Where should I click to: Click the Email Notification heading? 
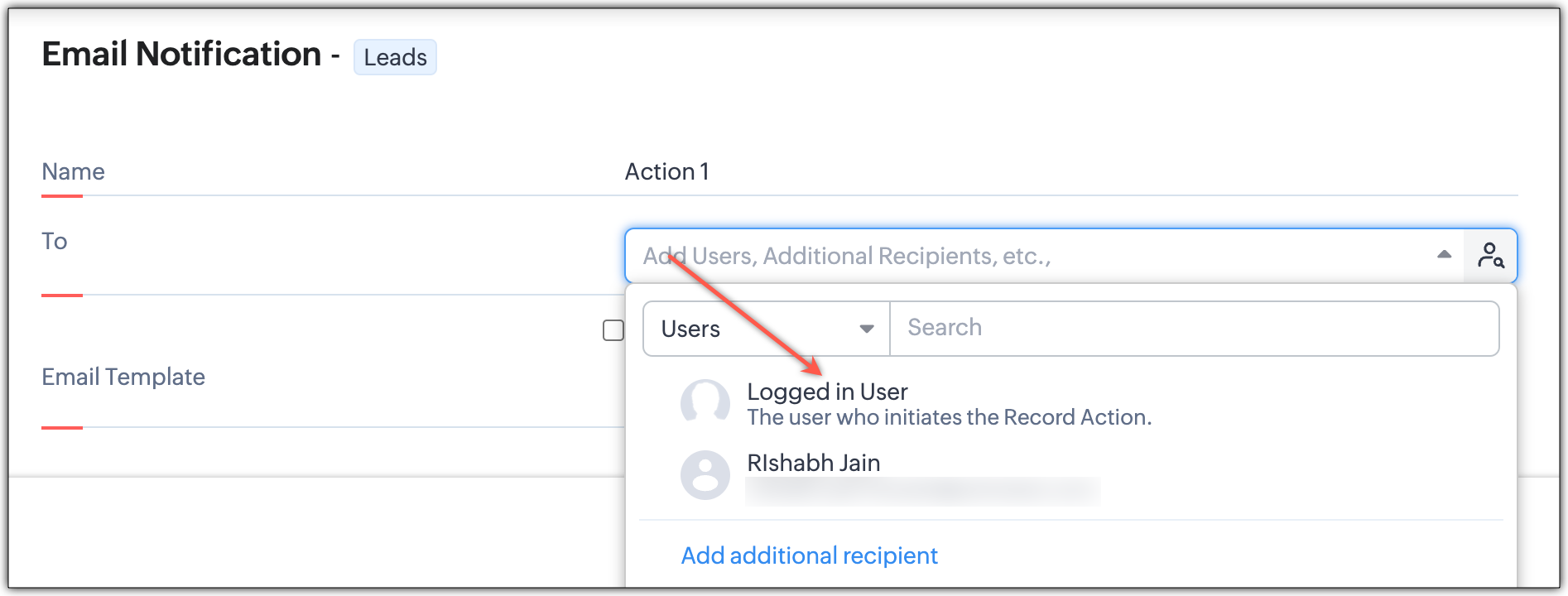[181, 55]
